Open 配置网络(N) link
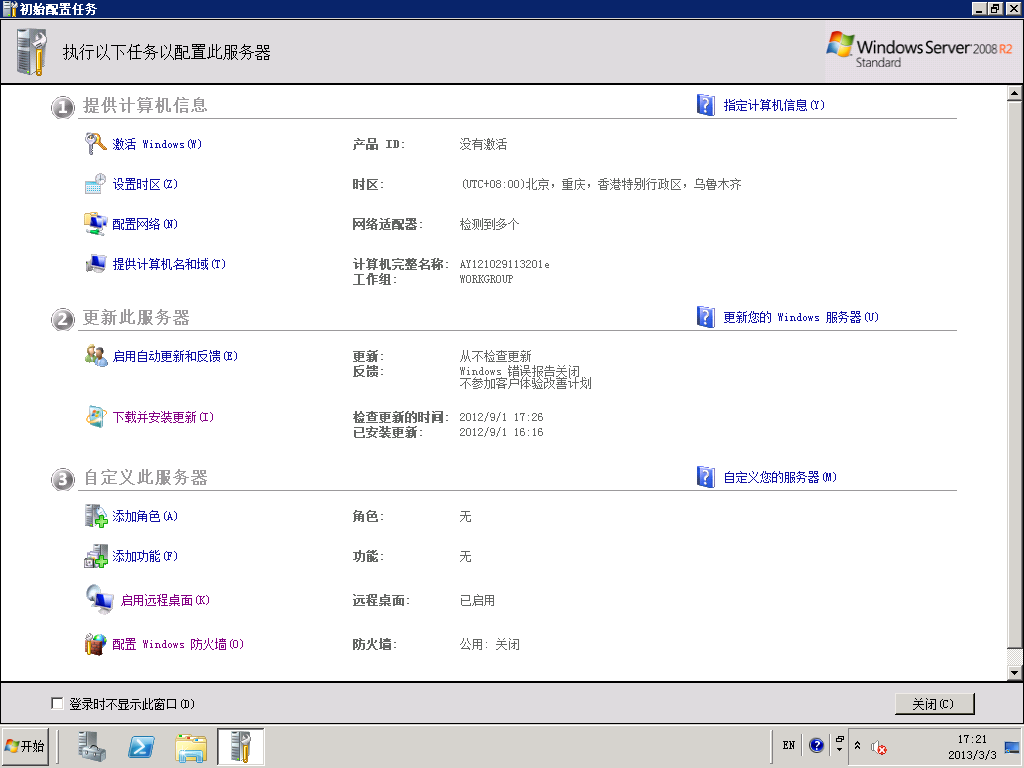Viewport: 1024px width, 768px height. [145, 224]
